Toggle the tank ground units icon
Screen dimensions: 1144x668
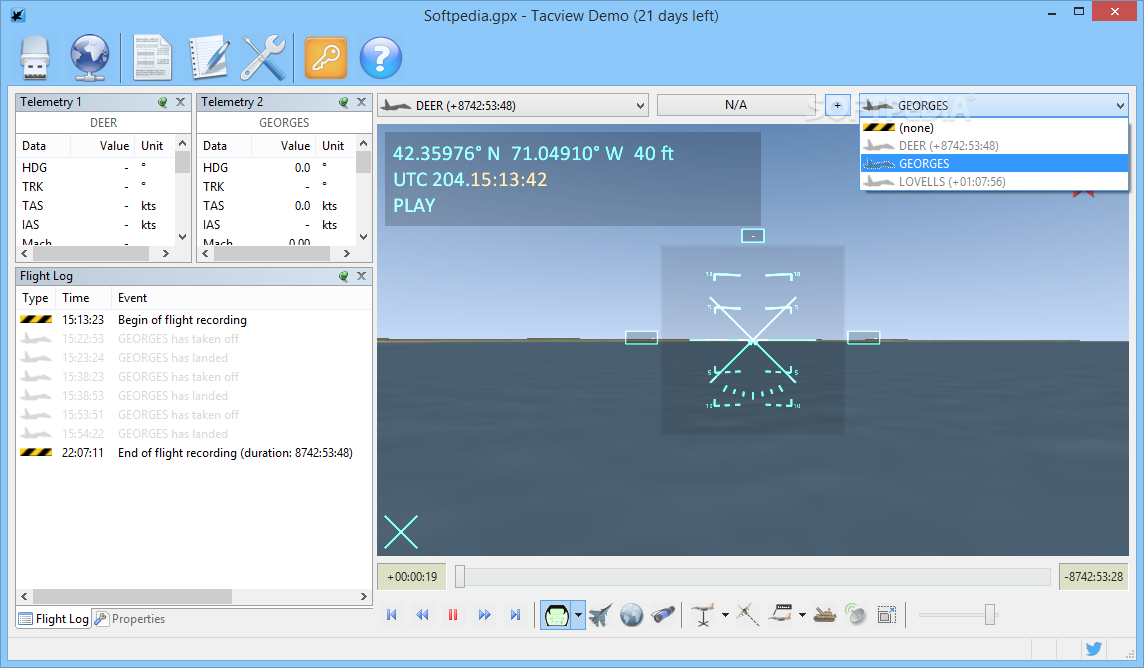coord(824,615)
